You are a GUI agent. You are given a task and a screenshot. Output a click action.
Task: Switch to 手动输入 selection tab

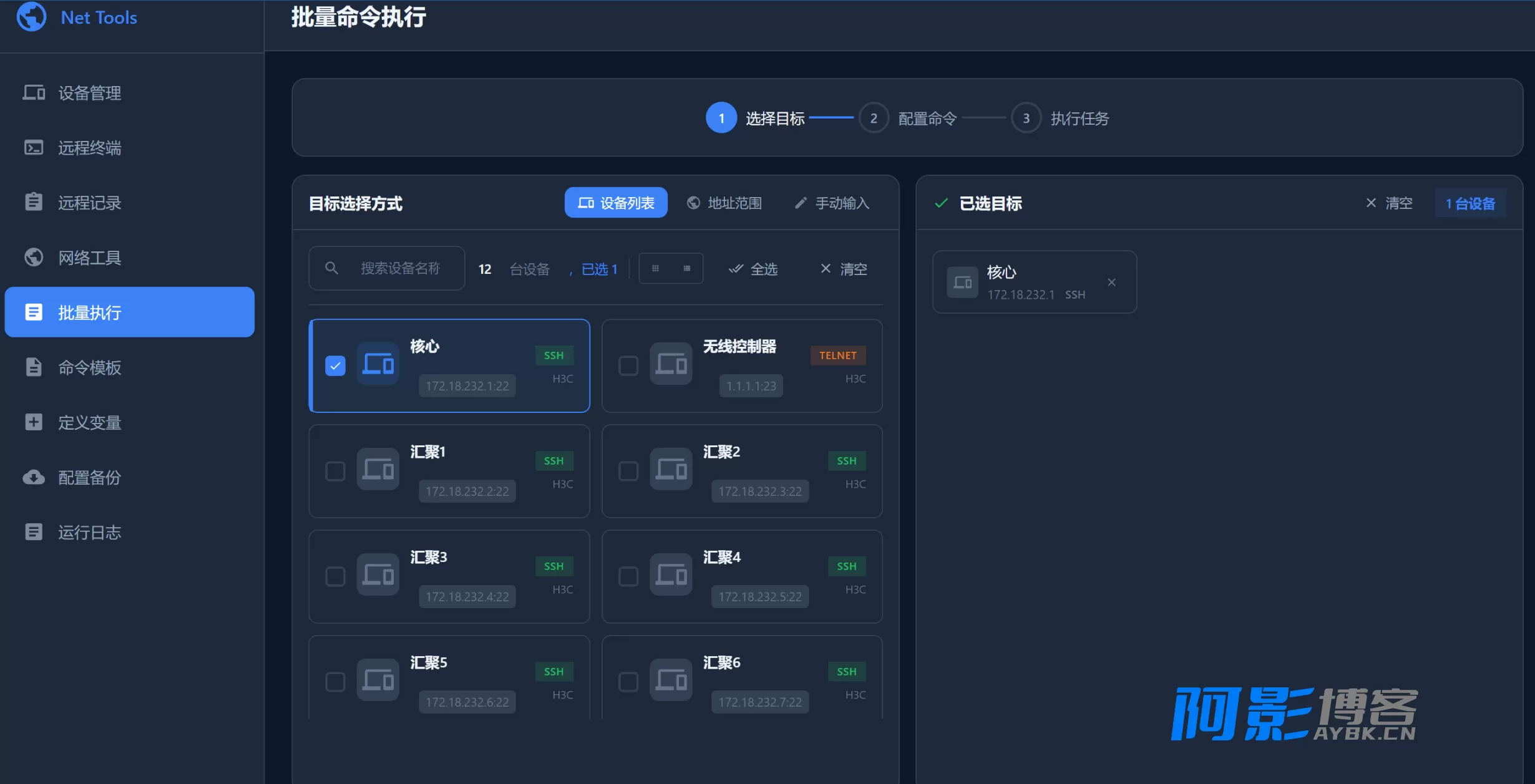point(832,203)
